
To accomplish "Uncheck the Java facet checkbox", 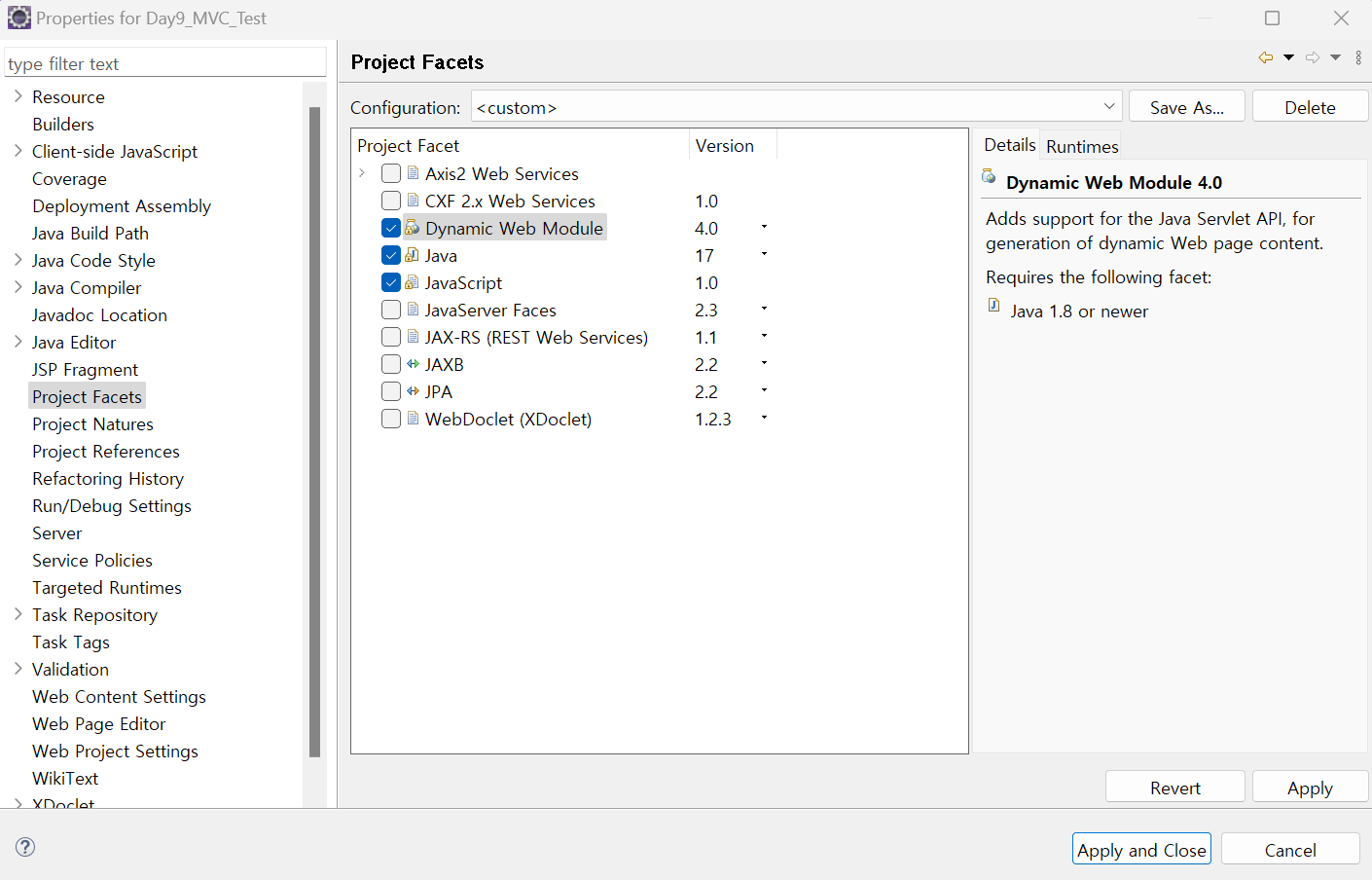I will pos(391,255).
